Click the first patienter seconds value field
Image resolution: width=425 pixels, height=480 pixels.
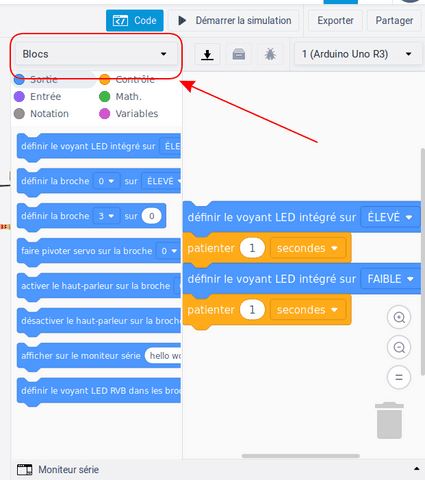click(252, 248)
